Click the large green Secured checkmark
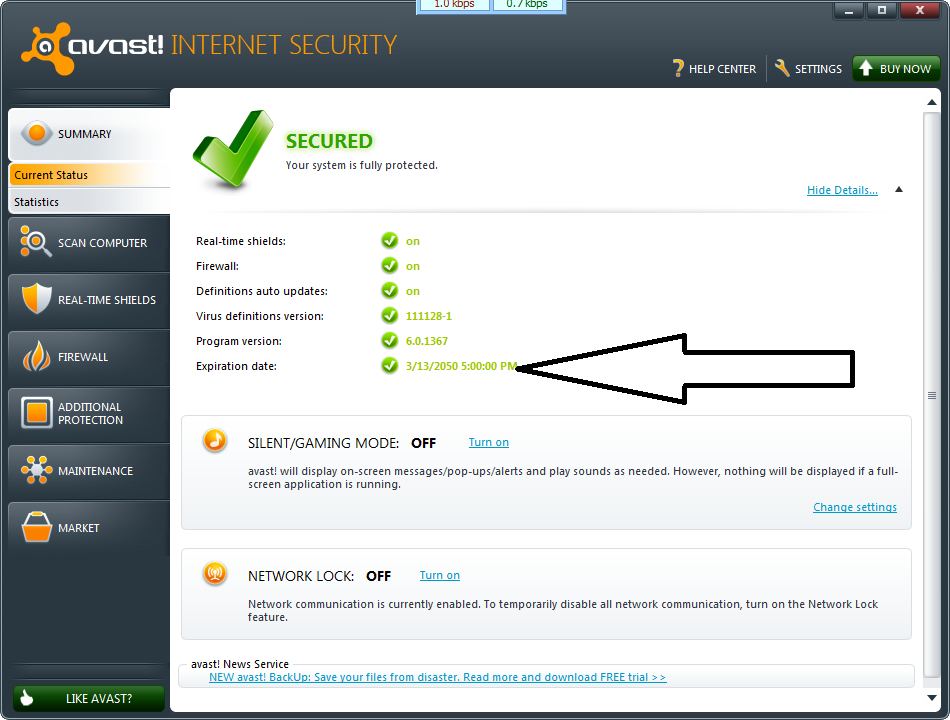Image resolution: width=950 pixels, height=720 pixels. click(233, 148)
